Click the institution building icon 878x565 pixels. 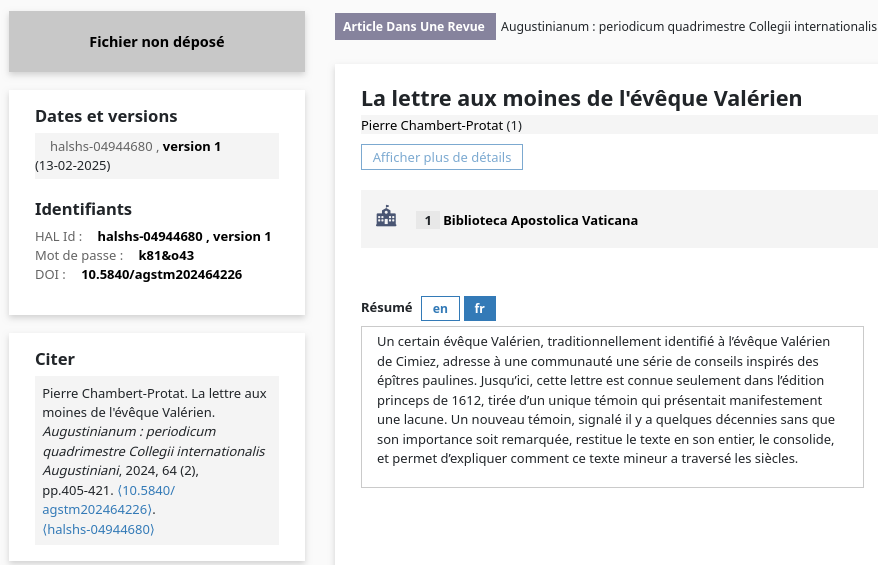pos(386,219)
